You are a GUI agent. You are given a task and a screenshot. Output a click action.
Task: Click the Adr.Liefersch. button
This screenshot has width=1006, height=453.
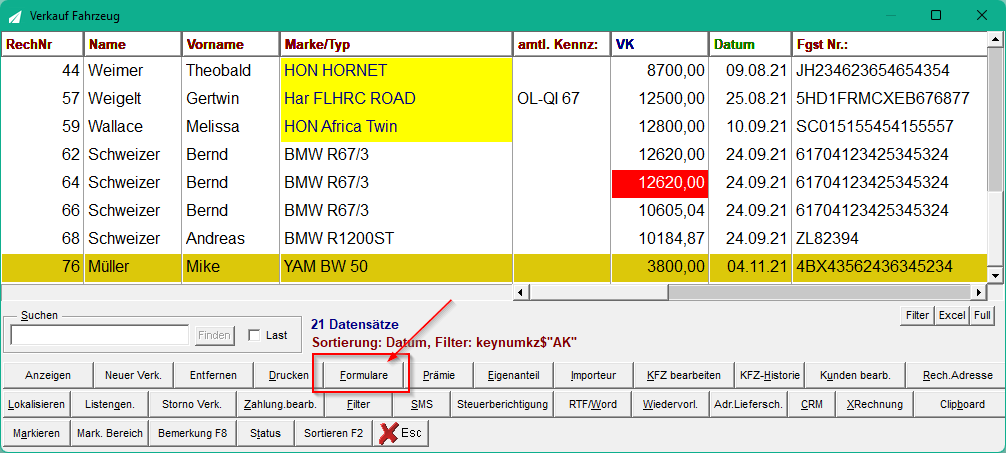pyautogui.click(x=748, y=405)
